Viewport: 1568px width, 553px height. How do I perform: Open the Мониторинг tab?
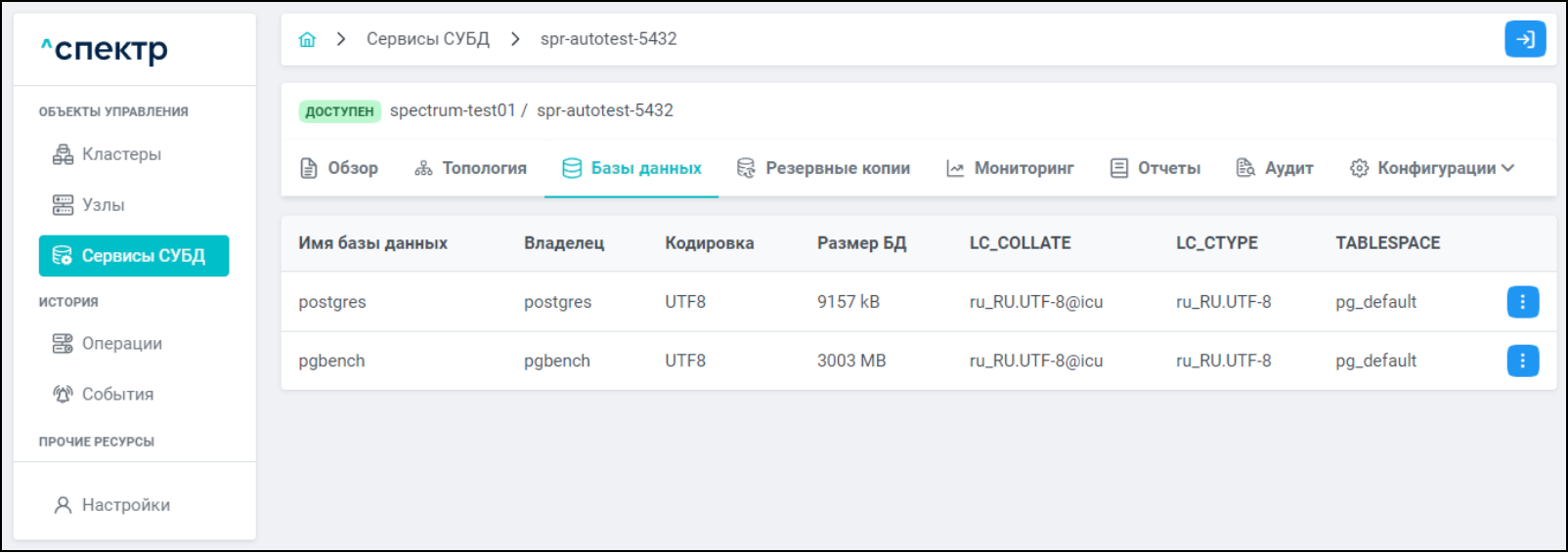tap(1010, 168)
